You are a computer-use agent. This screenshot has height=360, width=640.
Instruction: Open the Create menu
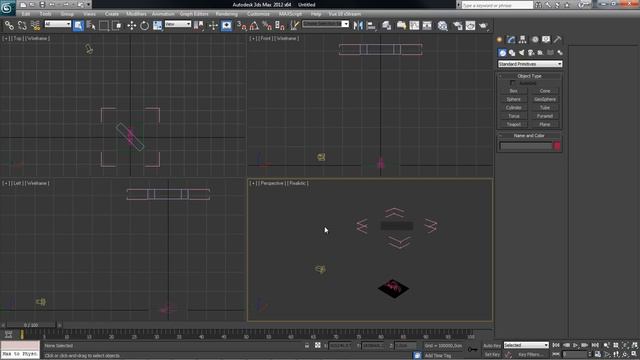tap(112, 14)
